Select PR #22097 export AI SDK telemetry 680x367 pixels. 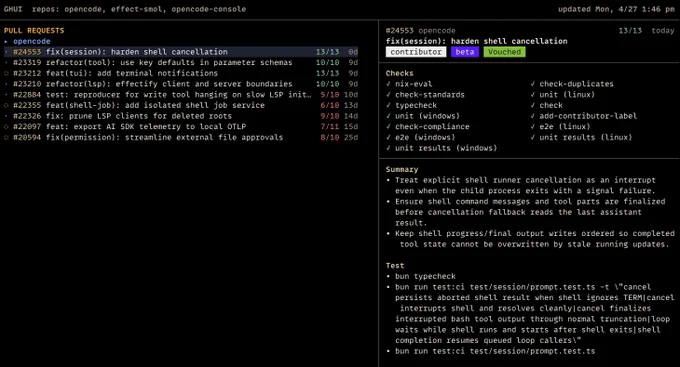tap(181, 126)
